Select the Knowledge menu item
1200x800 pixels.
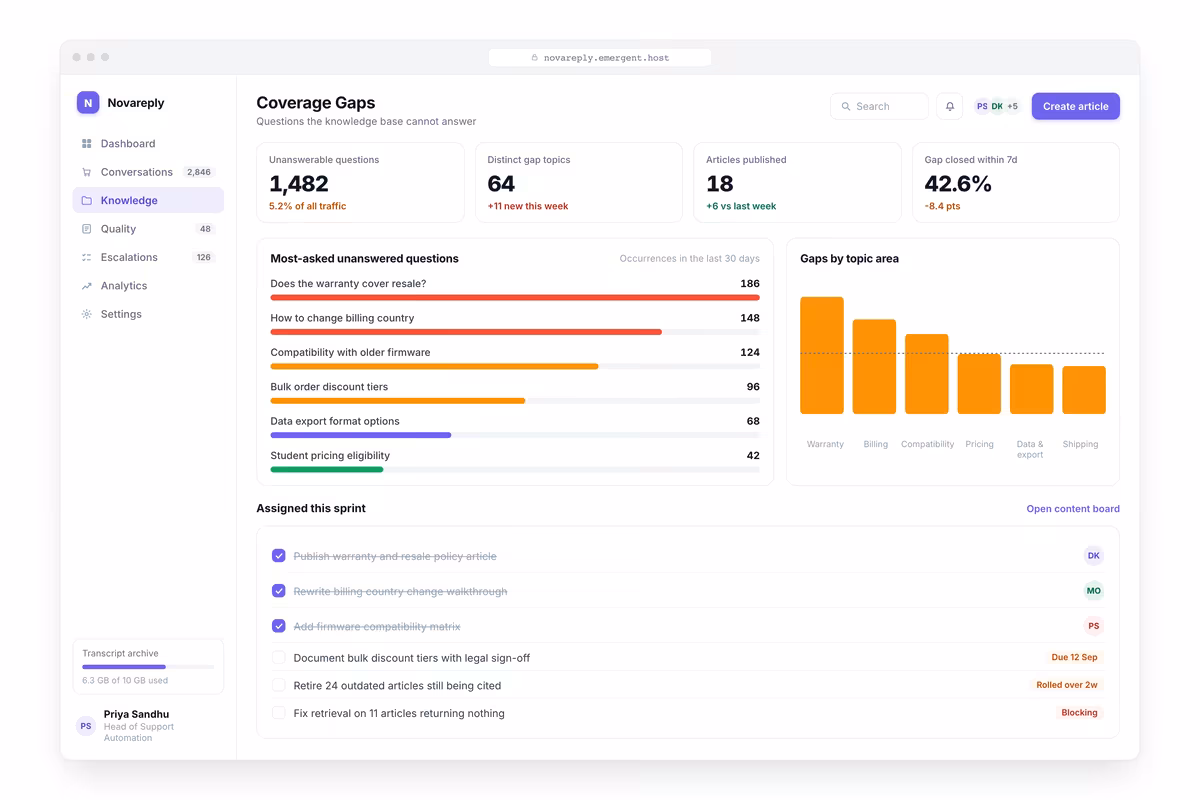coord(148,201)
